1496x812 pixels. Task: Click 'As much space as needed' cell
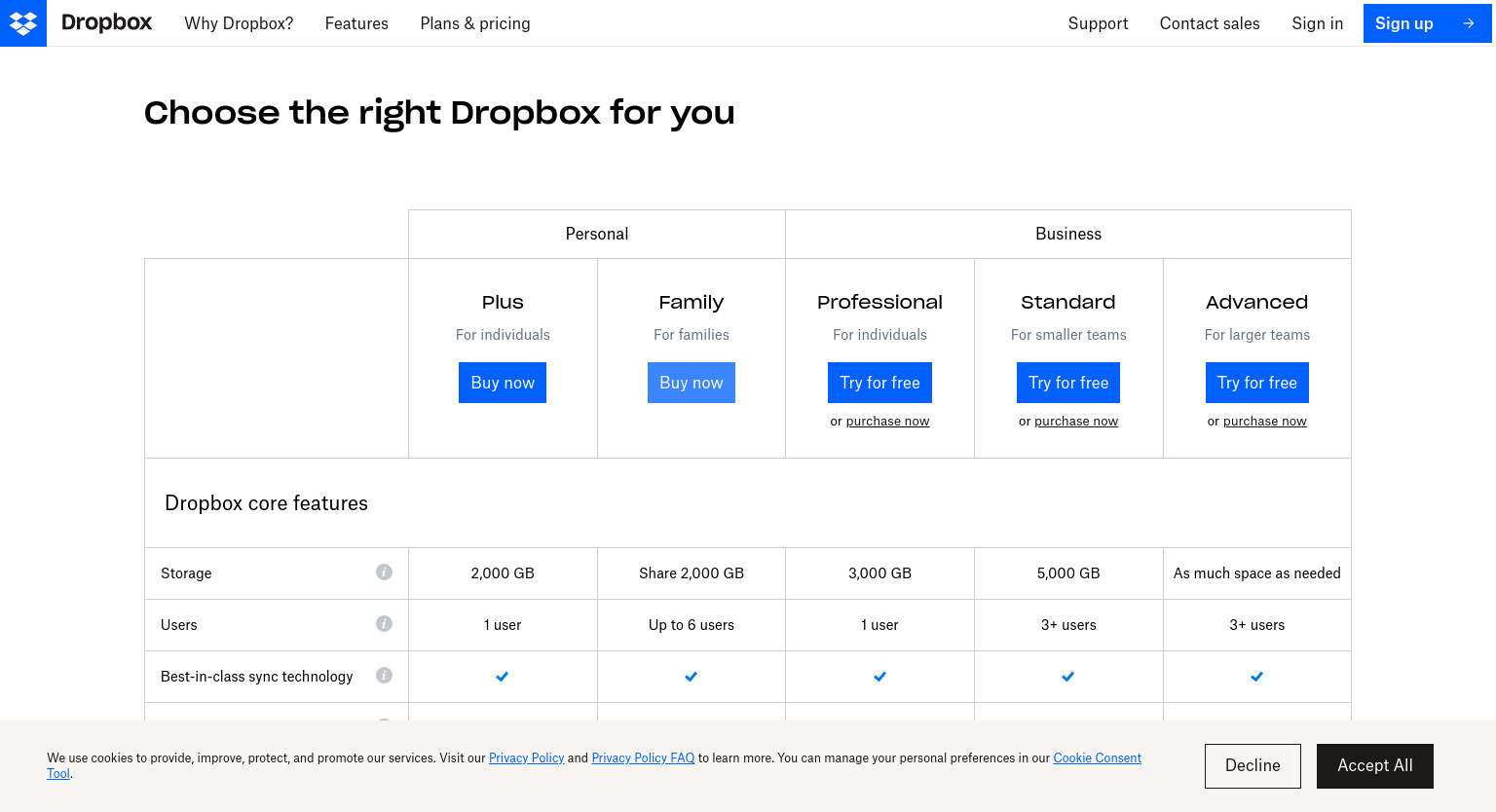1257,573
